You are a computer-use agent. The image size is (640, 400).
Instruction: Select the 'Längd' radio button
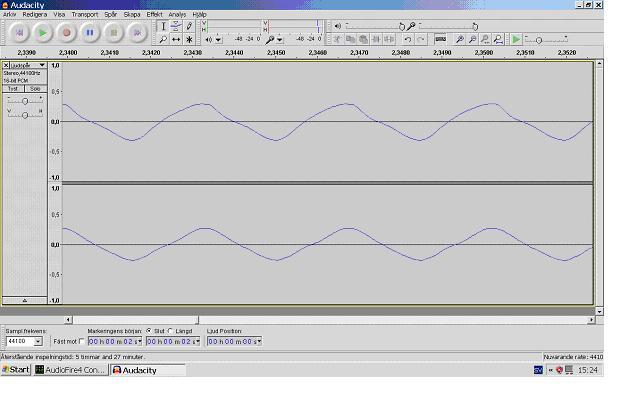pyautogui.click(x=171, y=331)
